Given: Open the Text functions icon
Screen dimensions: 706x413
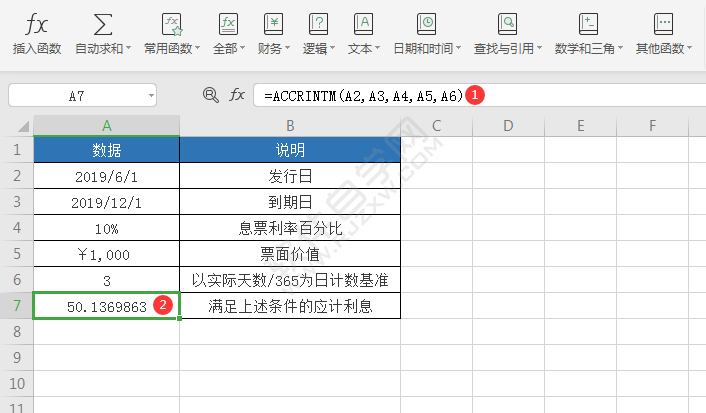Looking at the screenshot, I should pyautogui.click(x=363, y=24).
